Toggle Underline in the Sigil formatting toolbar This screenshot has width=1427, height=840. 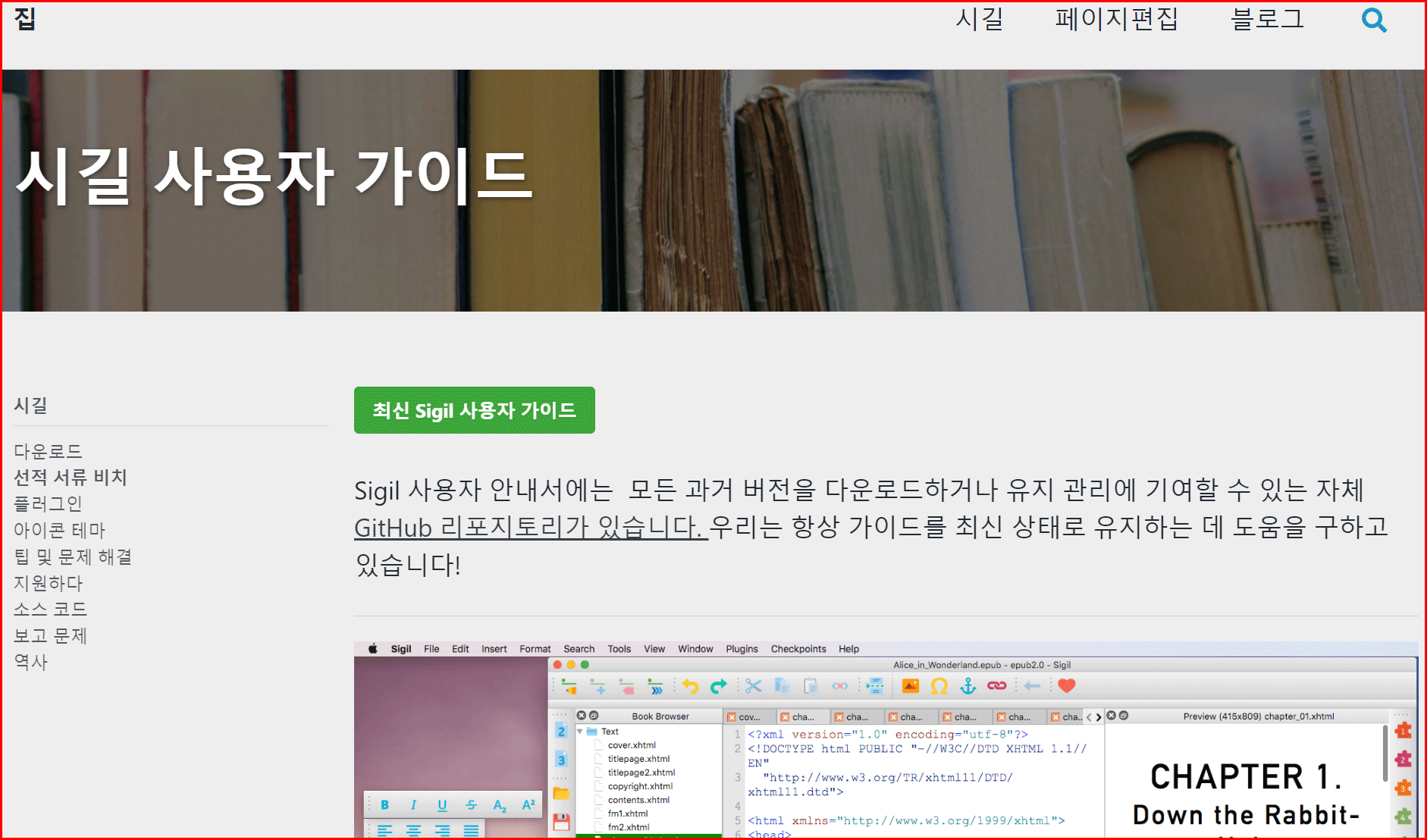click(x=442, y=805)
